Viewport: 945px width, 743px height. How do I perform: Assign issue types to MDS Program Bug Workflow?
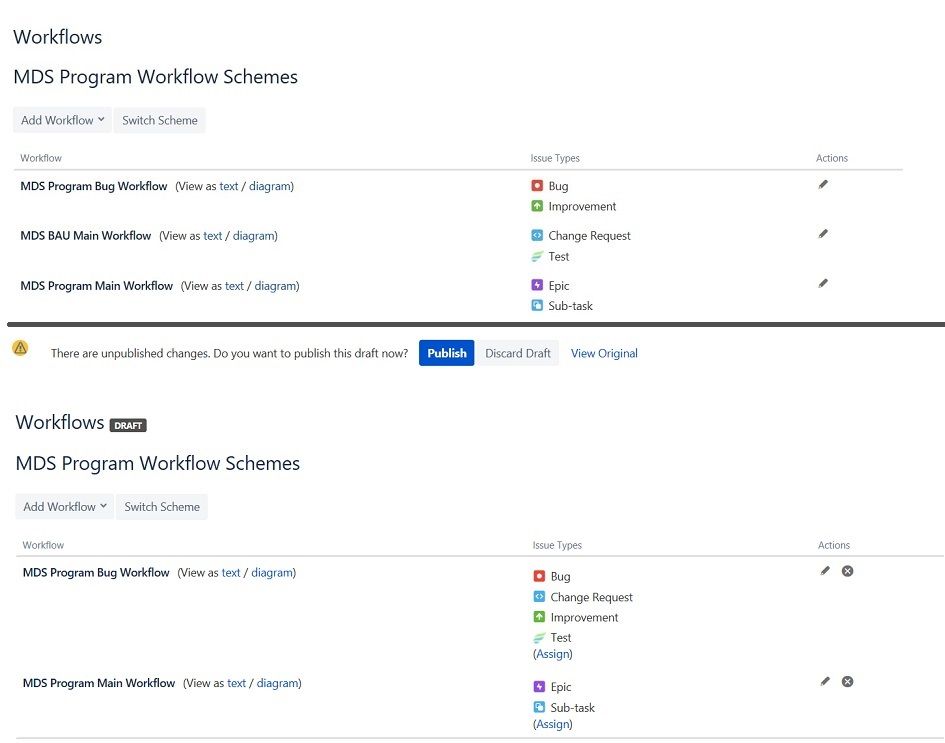point(553,653)
